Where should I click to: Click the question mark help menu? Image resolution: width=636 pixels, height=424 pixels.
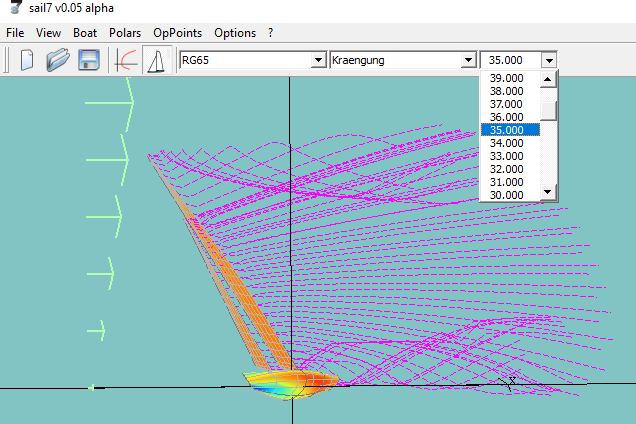pos(270,33)
